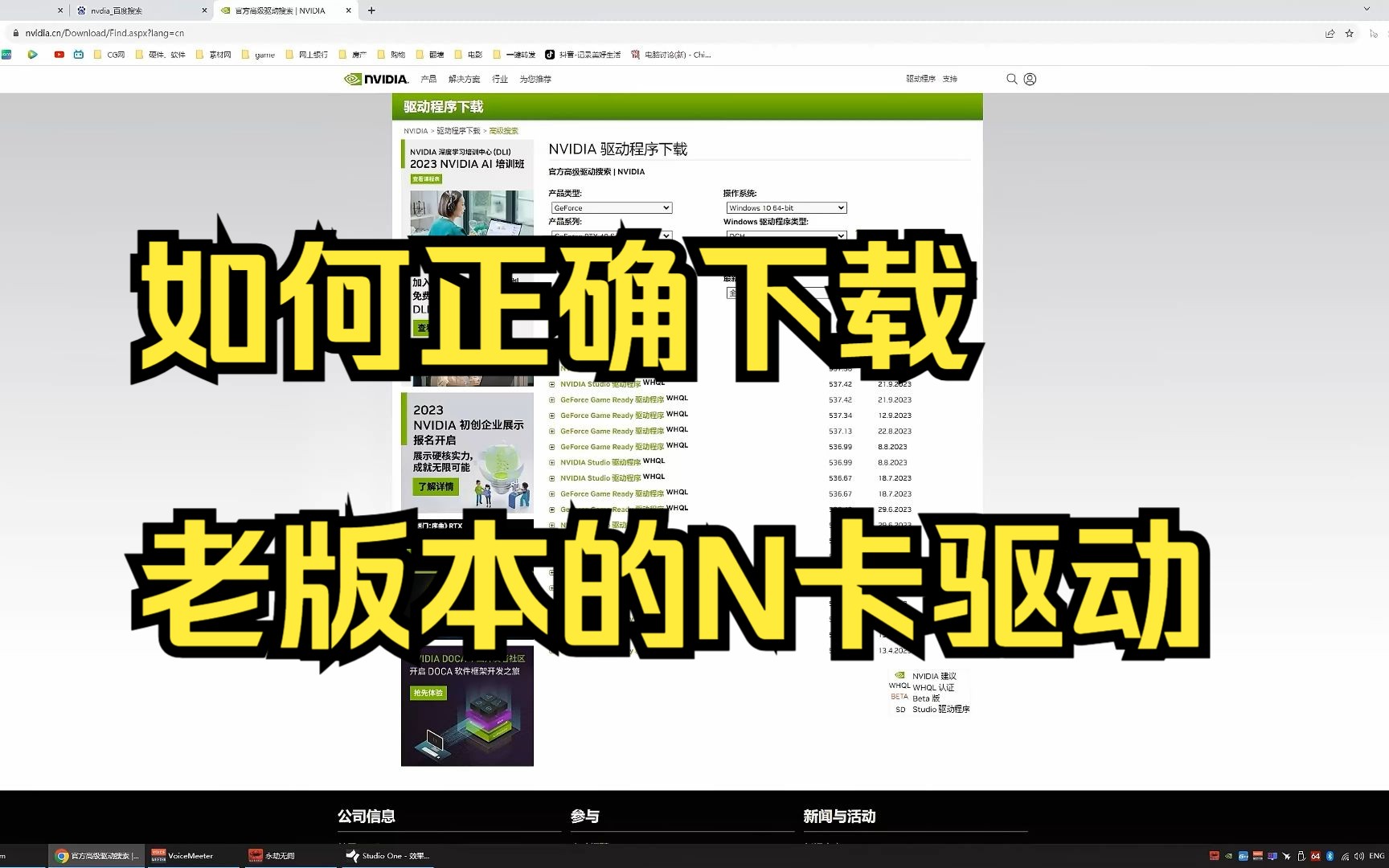Open the 购物 bookmark folder

point(391,55)
